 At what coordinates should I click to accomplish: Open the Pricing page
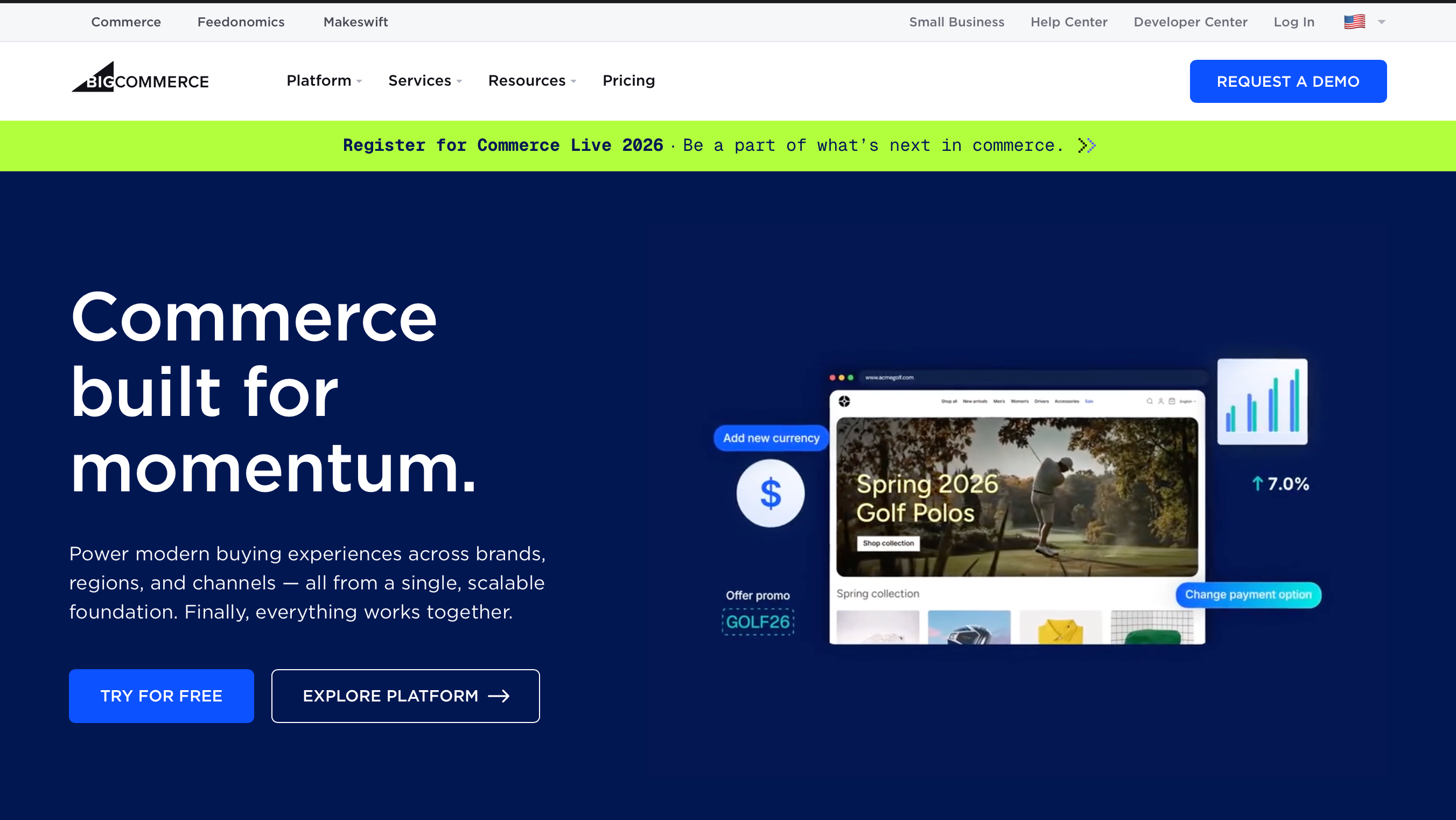tap(628, 81)
